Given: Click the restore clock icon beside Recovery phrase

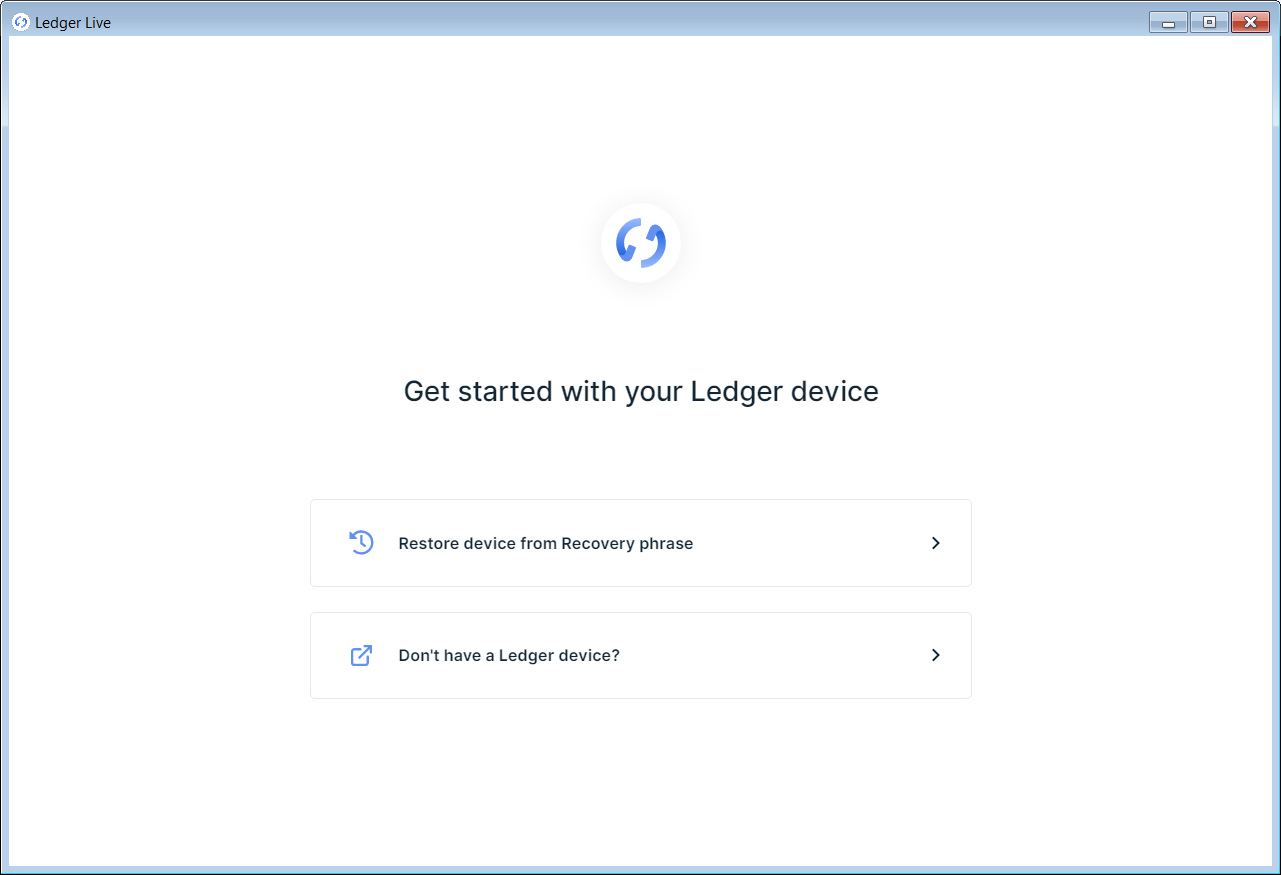Looking at the screenshot, I should (x=361, y=543).
